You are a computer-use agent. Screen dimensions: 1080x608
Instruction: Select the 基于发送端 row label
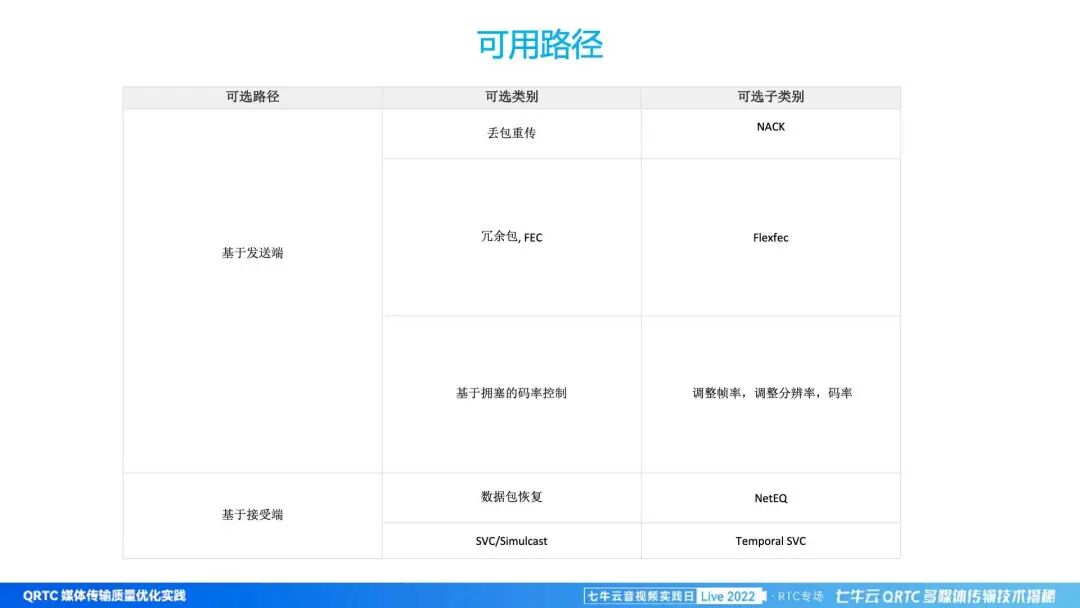pyautogui.click(x=252, y=253)
